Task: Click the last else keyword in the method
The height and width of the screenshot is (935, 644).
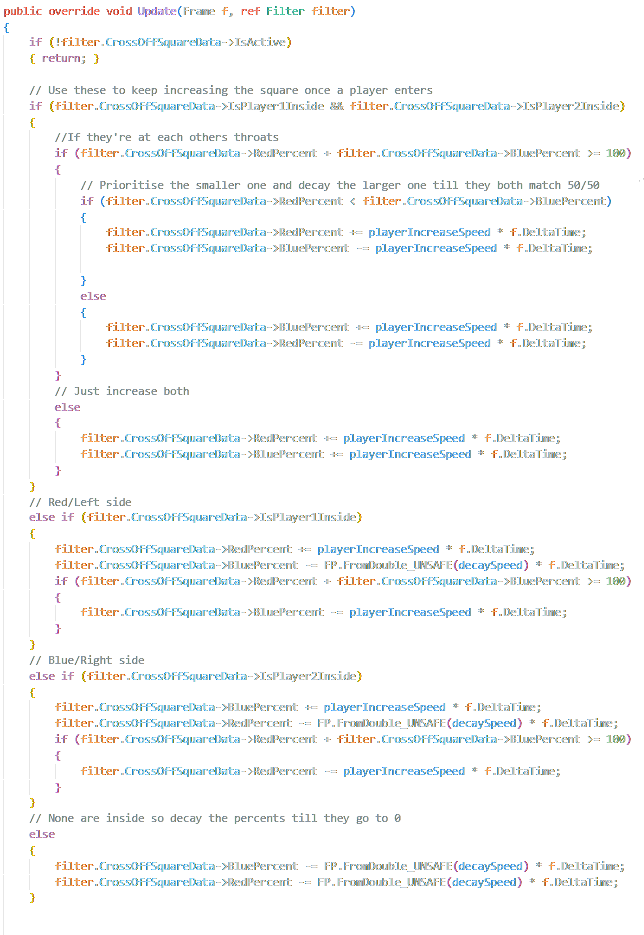Action: tap(42, 834)
